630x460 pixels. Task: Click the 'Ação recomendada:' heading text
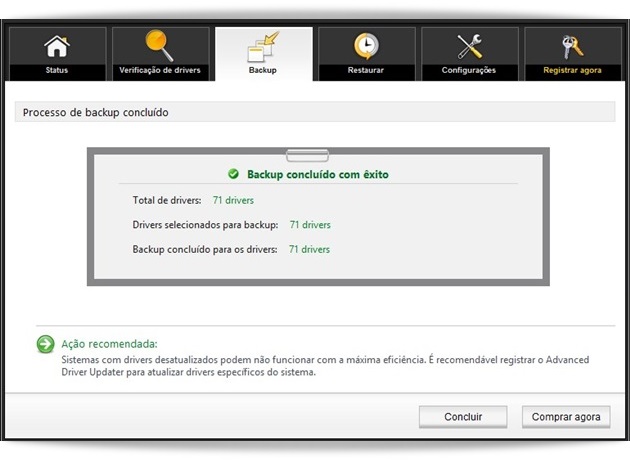[x=109, y=344]
